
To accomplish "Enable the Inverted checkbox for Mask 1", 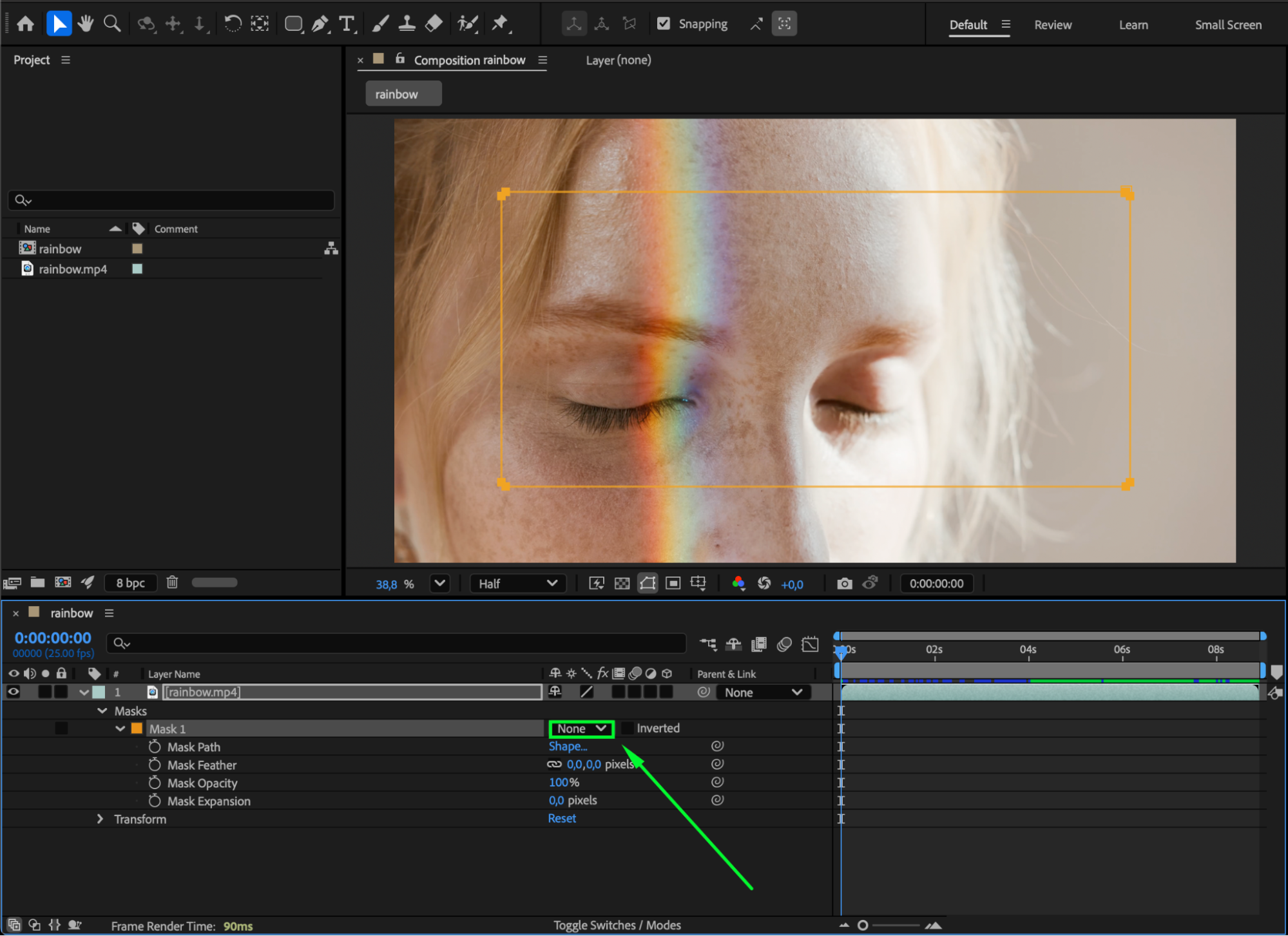I will 627,729.
